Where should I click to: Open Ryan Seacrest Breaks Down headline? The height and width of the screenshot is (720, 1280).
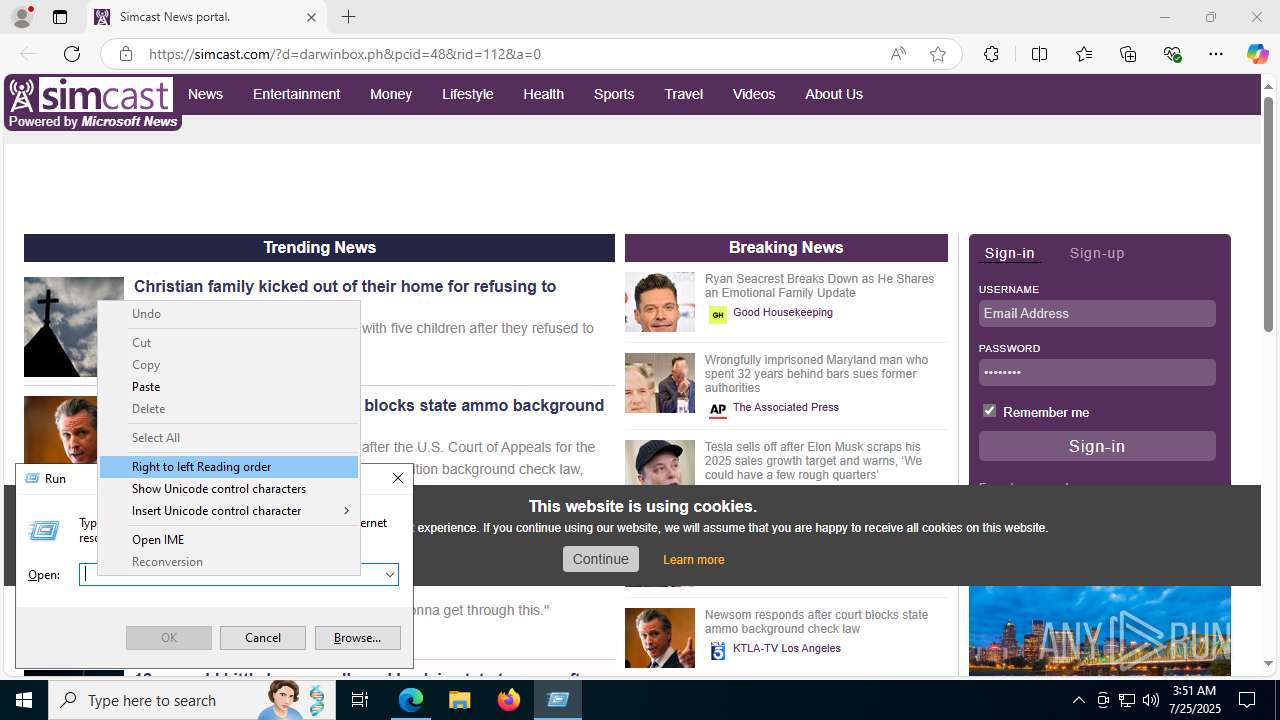tap(819, 286)
